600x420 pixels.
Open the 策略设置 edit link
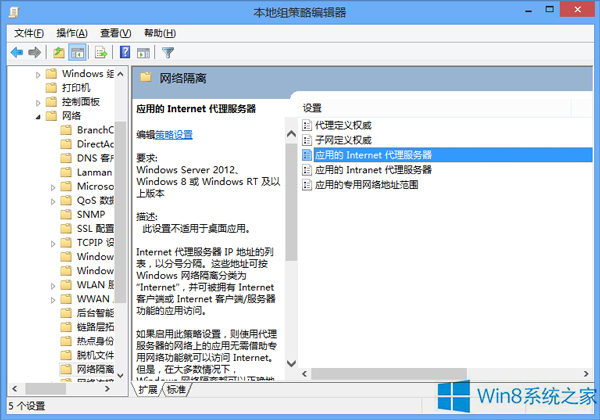point(174,135)
